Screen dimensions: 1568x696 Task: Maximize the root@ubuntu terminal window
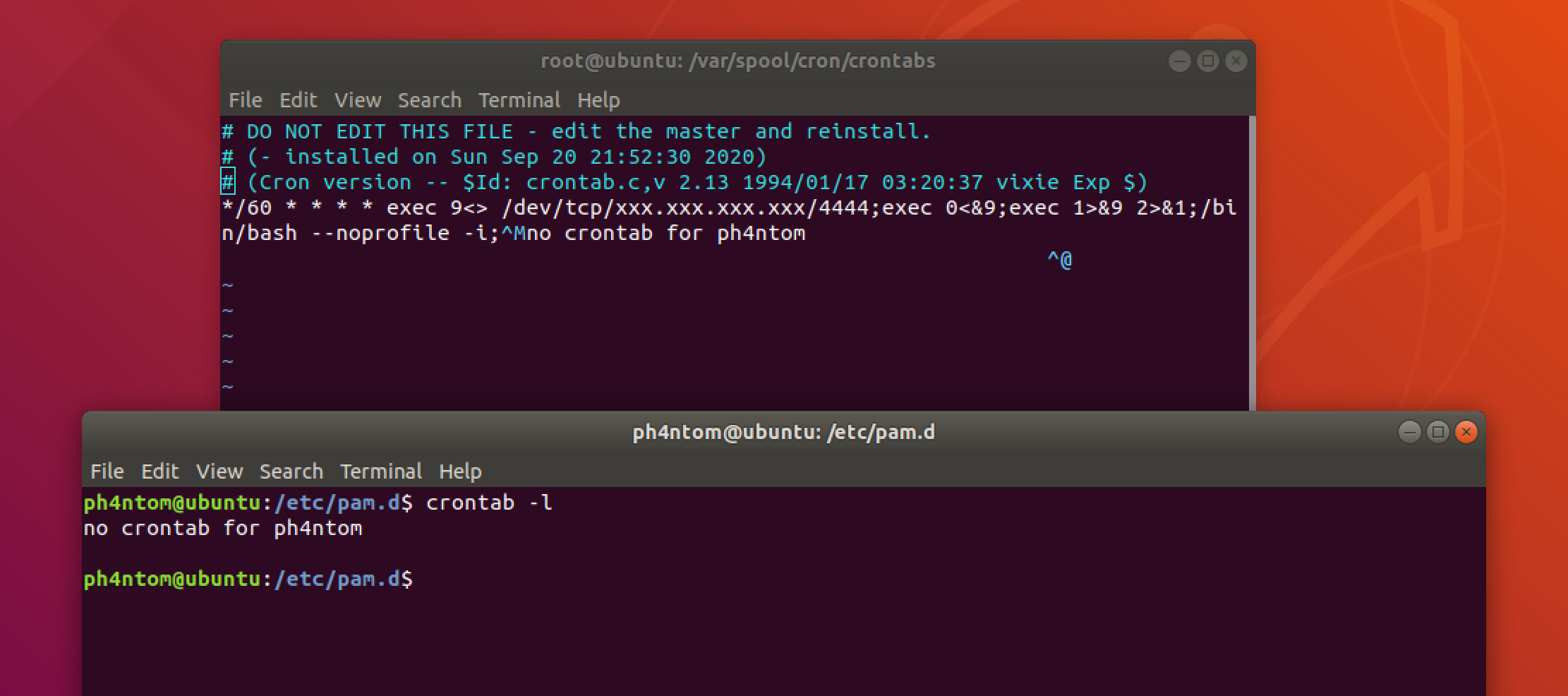coord(1207,61)
